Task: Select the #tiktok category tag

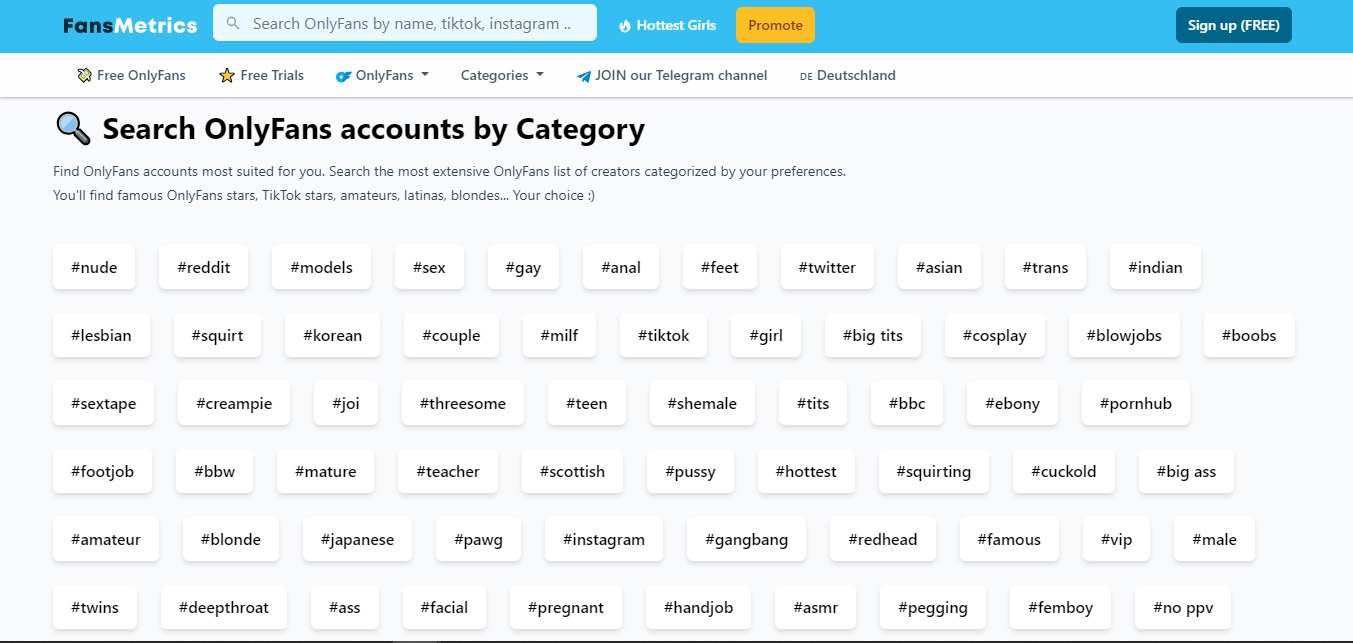Action: click(663, 335)
